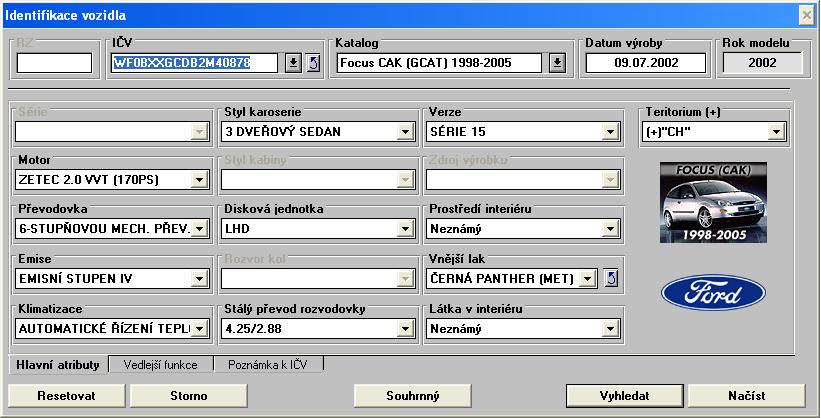Expand the Klimatizace dropdown arrow
Image resolution: width=821 pixels, height=418 pixels.
coord(199,328)
